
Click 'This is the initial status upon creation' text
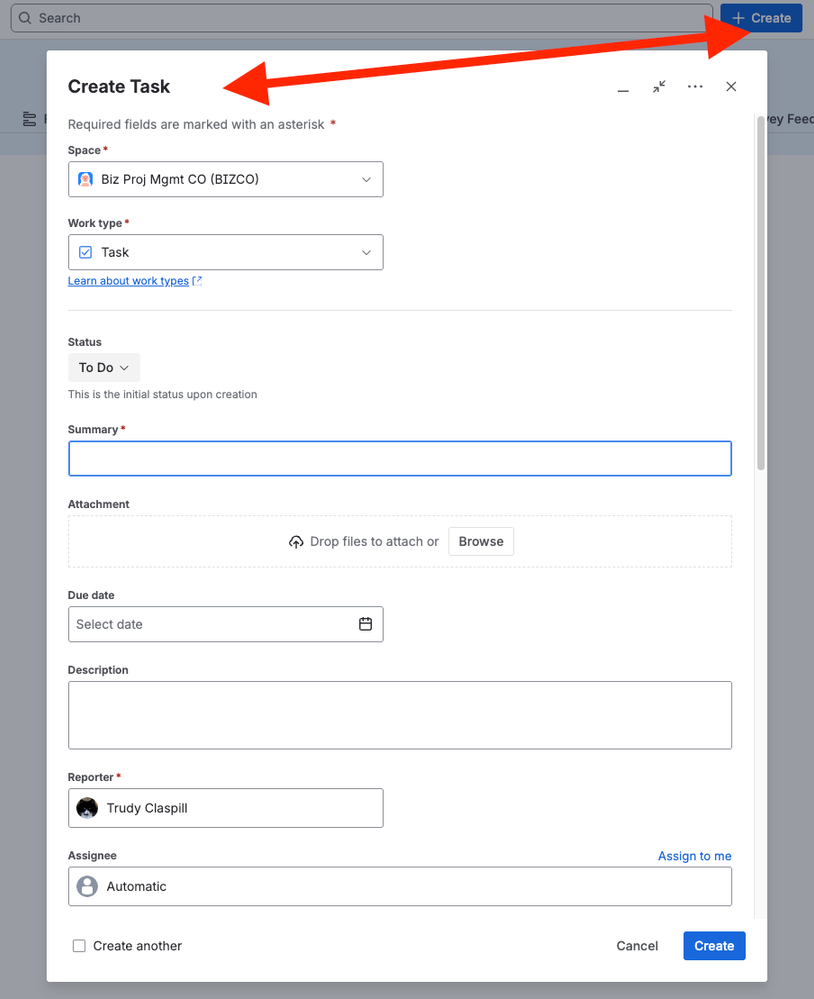[162, 394]
